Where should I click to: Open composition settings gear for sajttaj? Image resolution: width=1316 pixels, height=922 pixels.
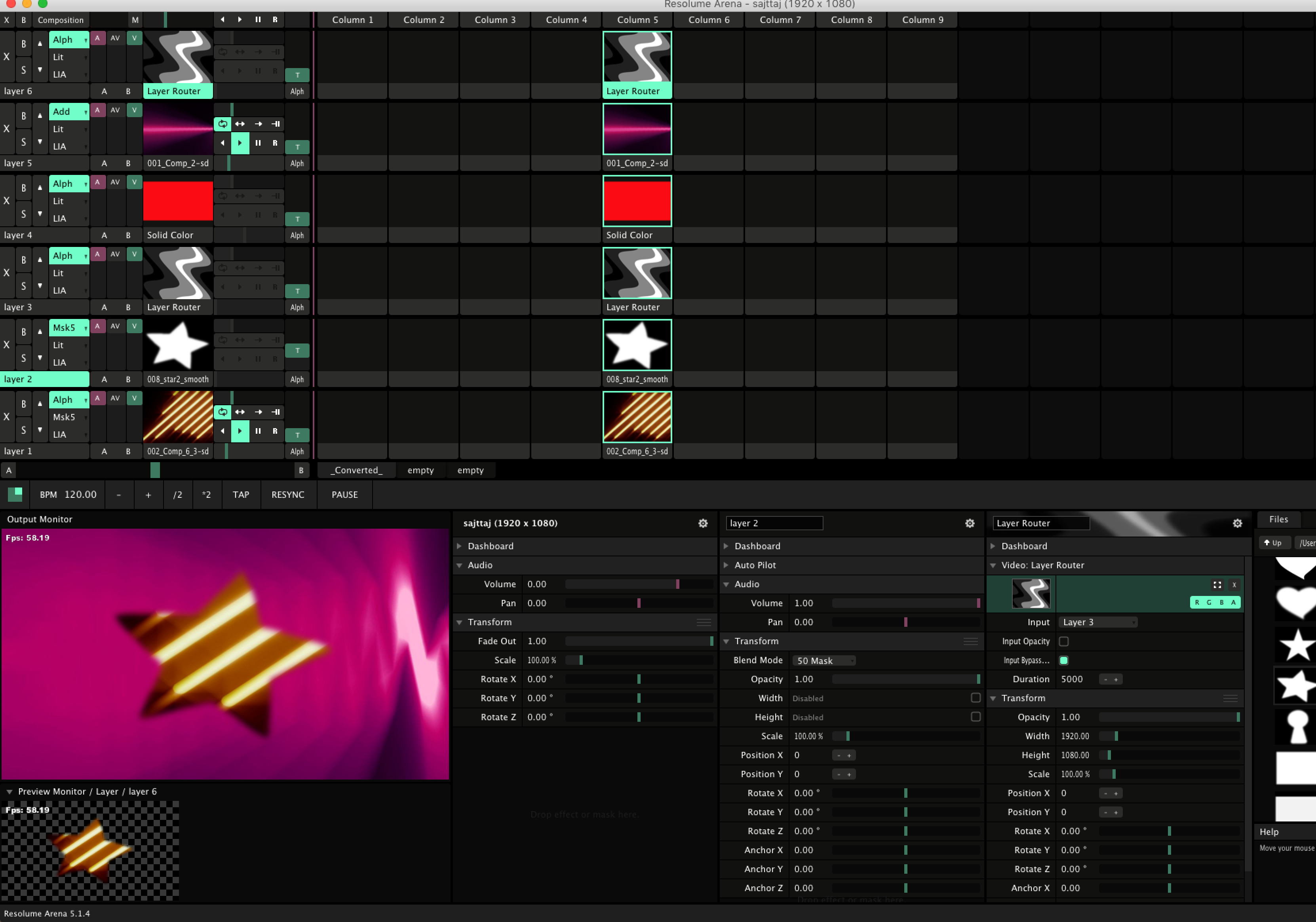point(703,523)
